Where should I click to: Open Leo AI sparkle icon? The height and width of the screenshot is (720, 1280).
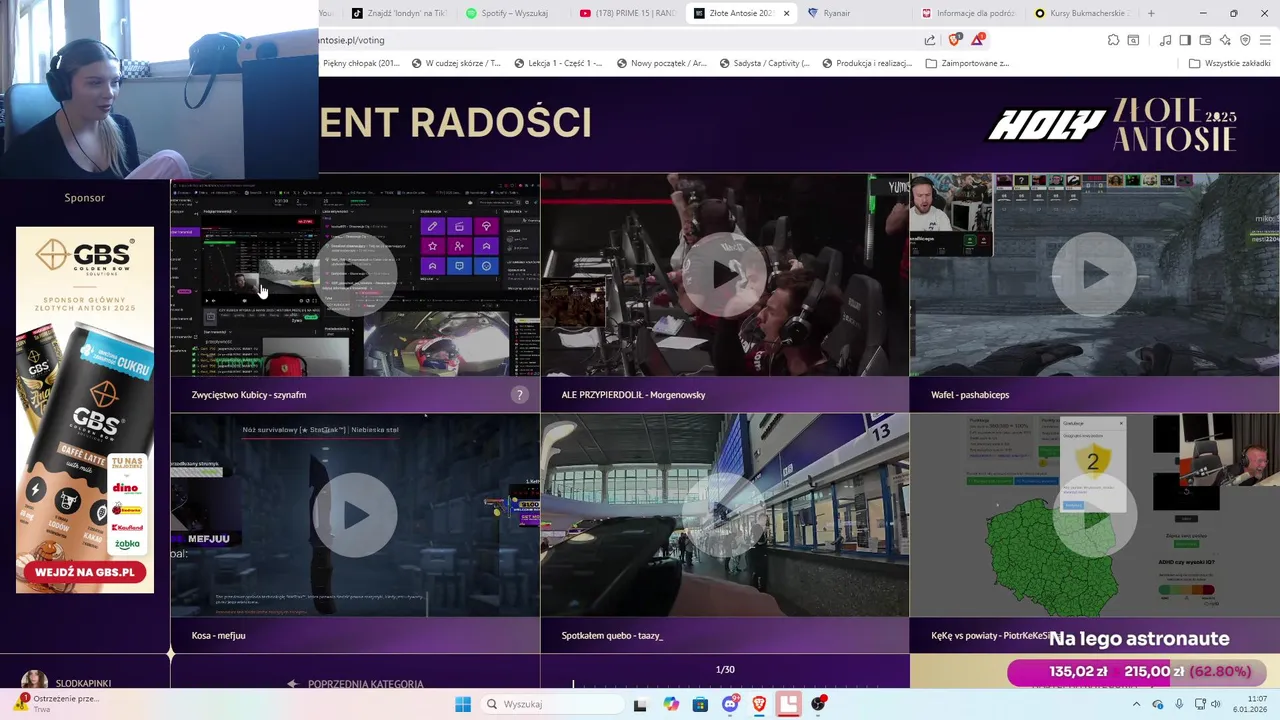[1225, 40]
